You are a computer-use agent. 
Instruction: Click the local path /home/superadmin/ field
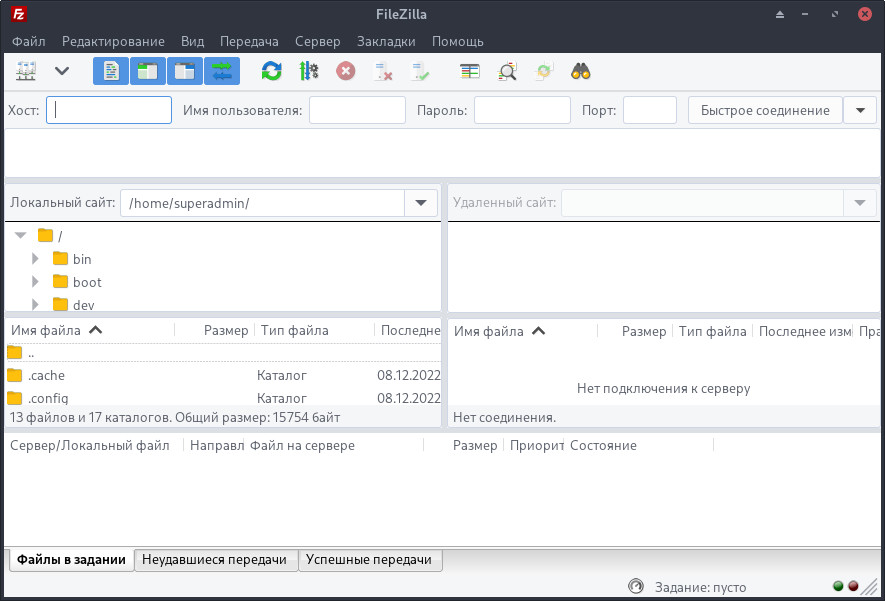262,203
